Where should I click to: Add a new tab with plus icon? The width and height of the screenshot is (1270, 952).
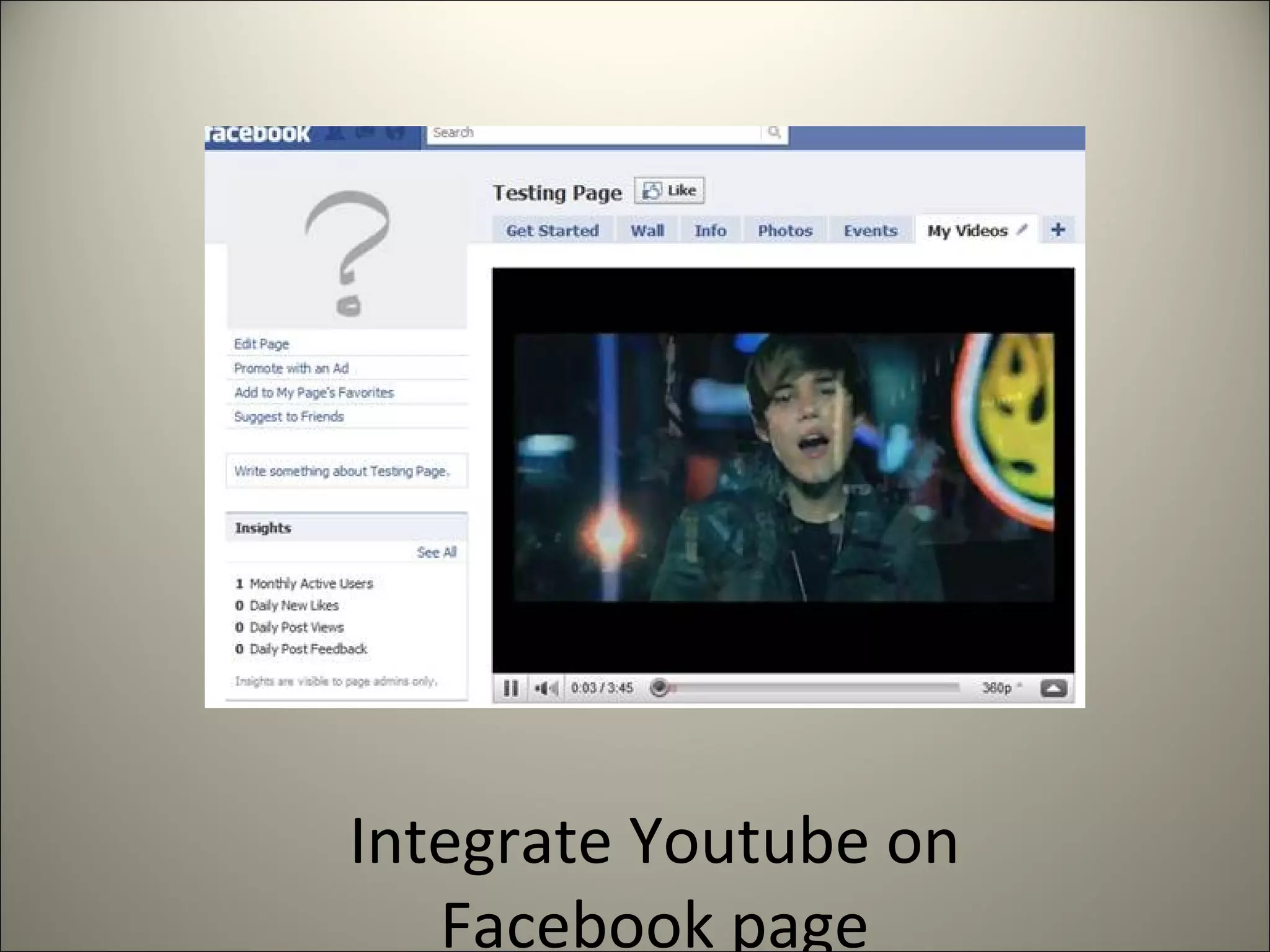[x=1058, y=230]
